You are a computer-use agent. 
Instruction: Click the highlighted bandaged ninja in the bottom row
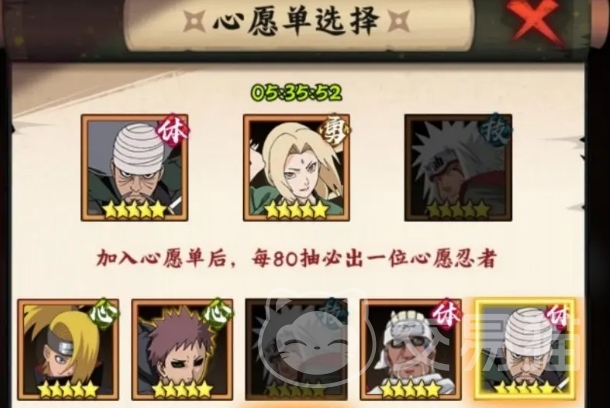point(525,349)
